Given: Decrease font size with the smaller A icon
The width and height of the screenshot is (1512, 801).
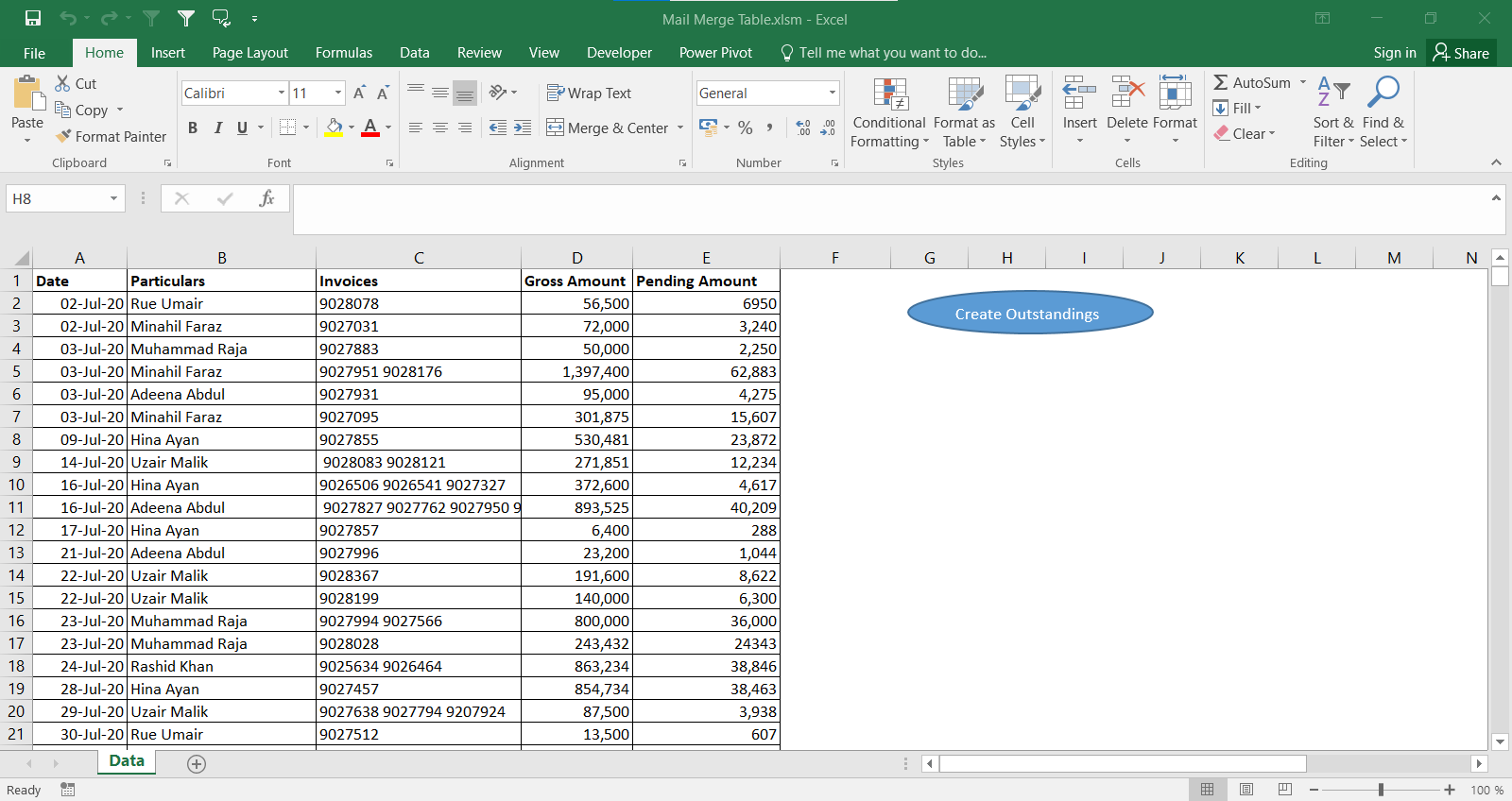Looking at the screenshot, I should [x=383, y=93].
